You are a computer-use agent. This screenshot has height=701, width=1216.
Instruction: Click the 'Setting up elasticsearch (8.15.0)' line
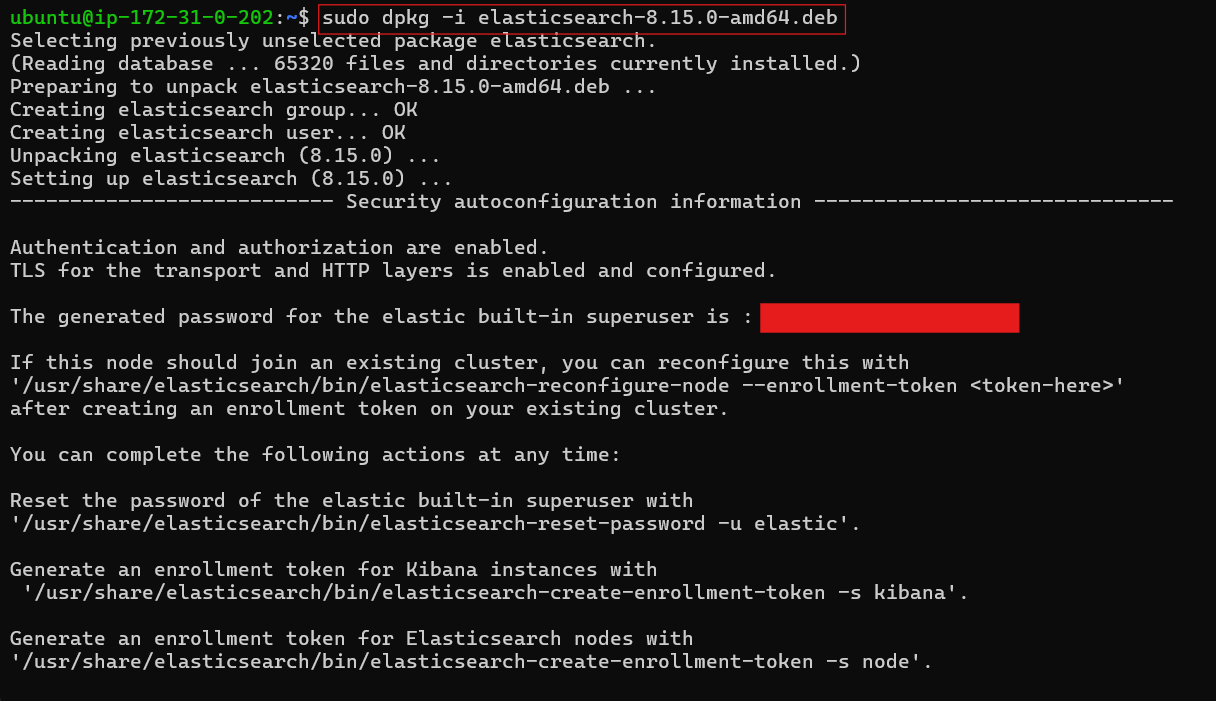point(231,178)
